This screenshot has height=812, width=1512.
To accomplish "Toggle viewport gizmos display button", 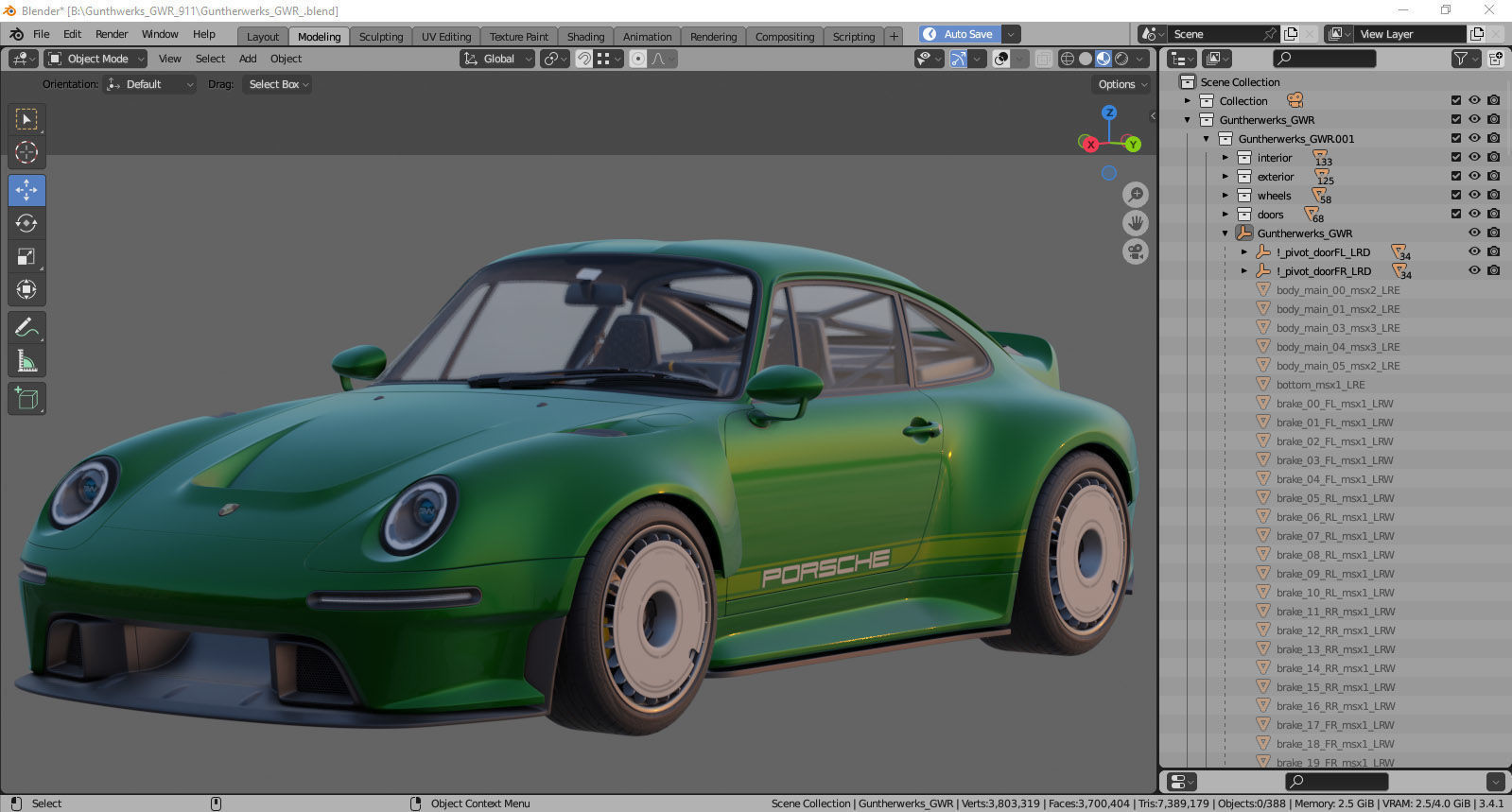I will pyautogui.click(x=959, y=59).
